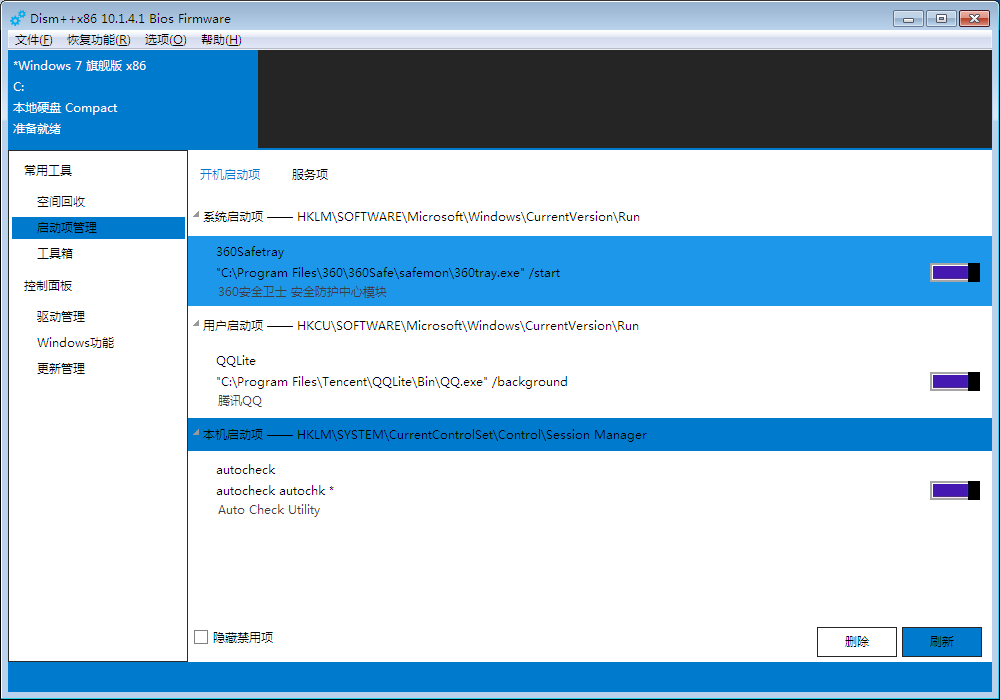
Task: Check the 隐藏禁用项 checkbox
Action: point(201,637)
